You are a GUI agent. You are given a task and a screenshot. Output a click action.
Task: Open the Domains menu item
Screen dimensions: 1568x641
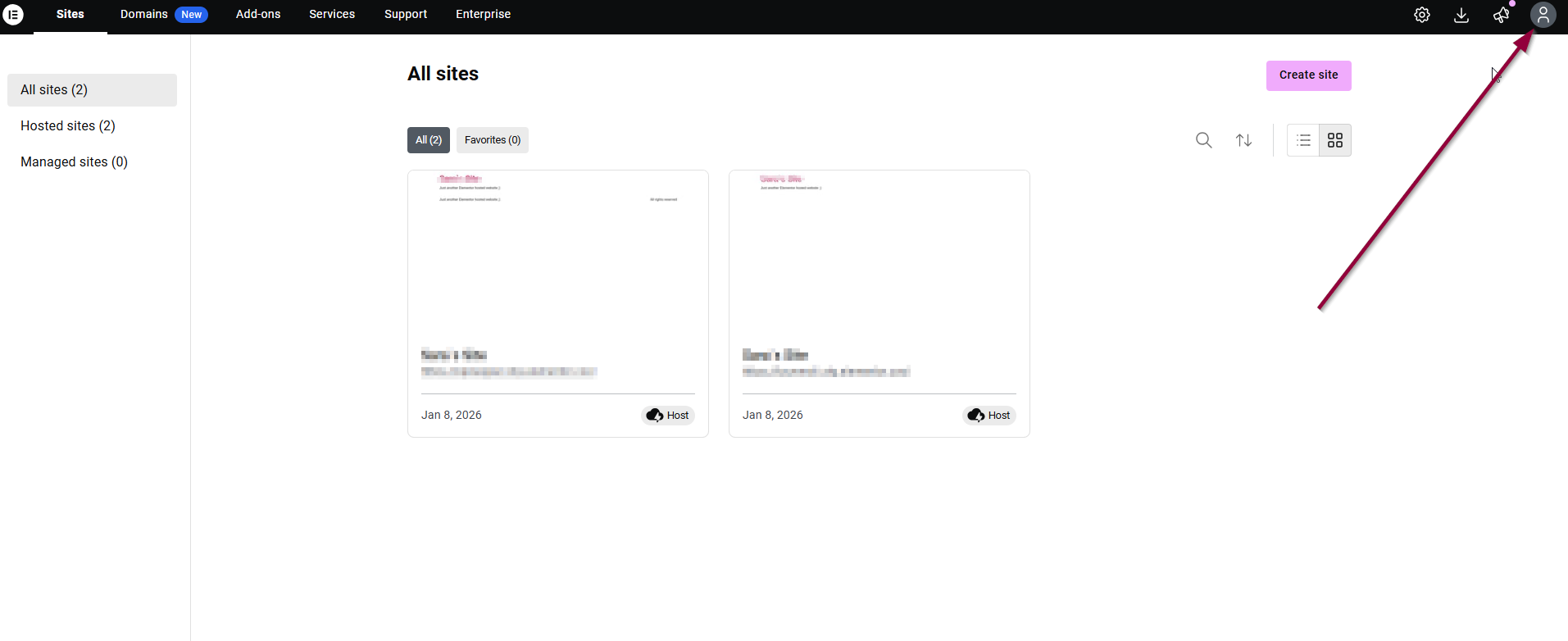pyautogui.click(x=144, y=14)
